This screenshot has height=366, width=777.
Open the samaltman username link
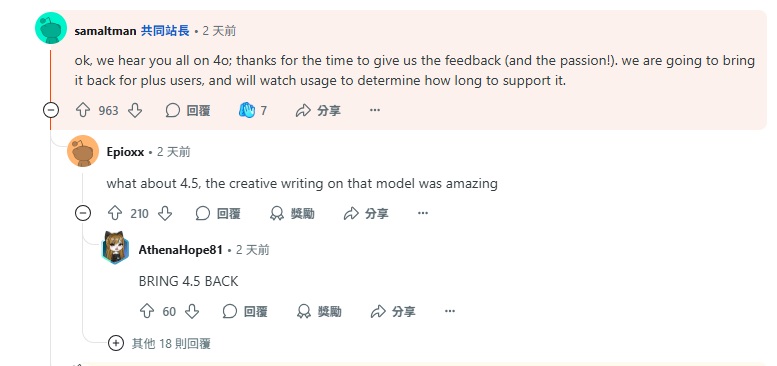105,31
